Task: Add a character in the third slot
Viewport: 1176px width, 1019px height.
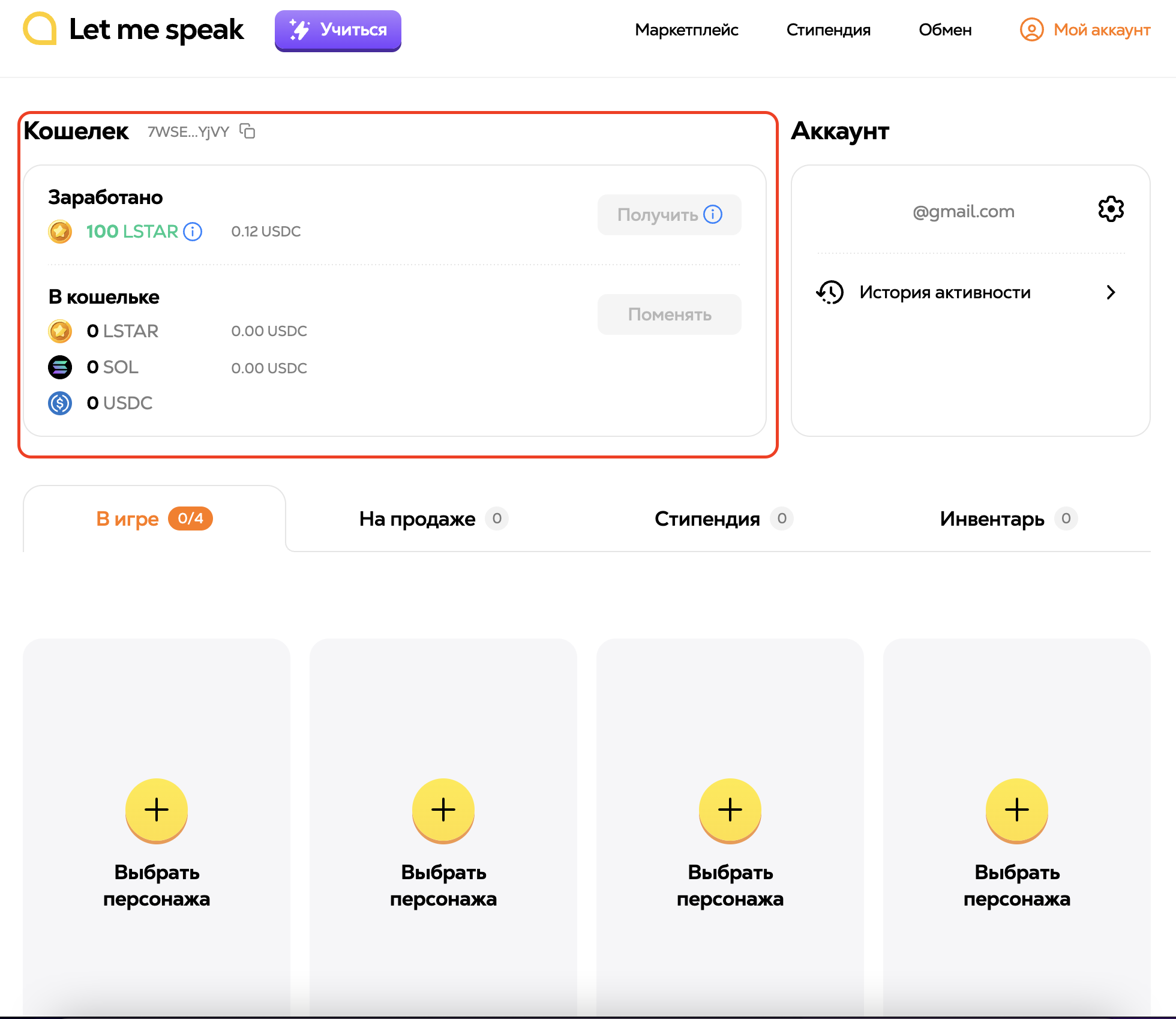Action: tap(730, 810)
